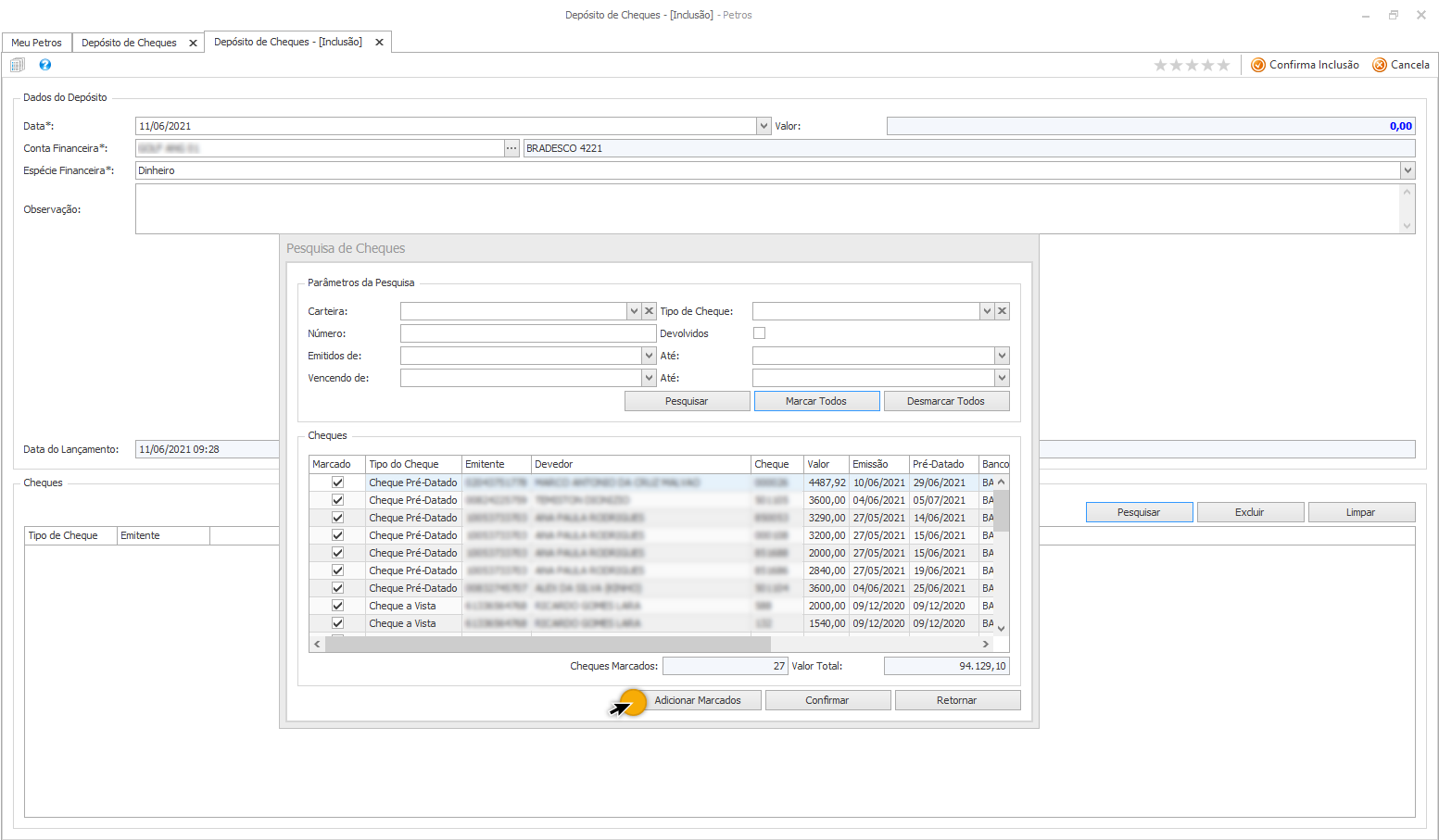
Task: Switch to the Meu Petros tab
Action: click(x=37, y=43)
